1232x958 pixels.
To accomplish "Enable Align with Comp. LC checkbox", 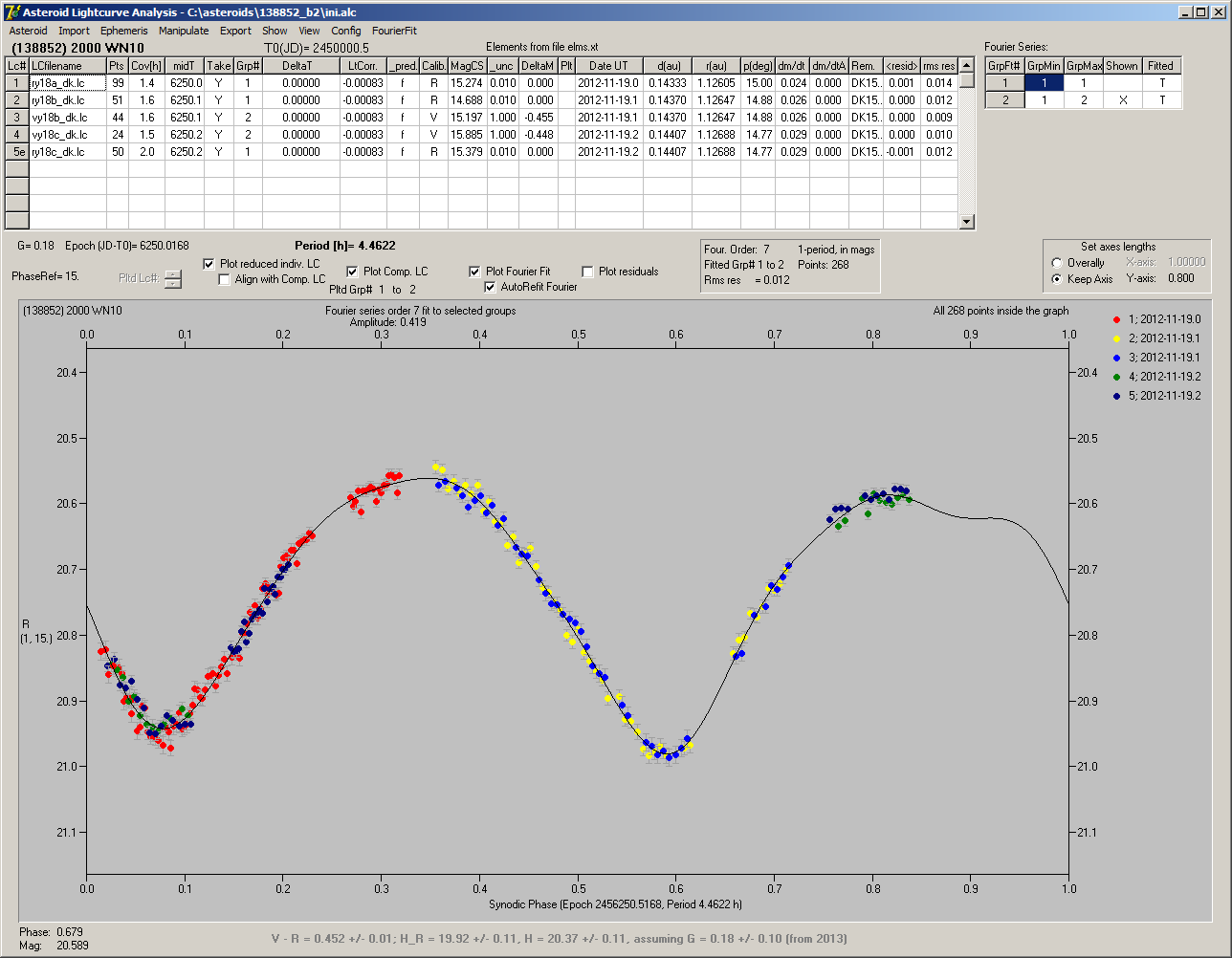I will (x=225, y=279).
